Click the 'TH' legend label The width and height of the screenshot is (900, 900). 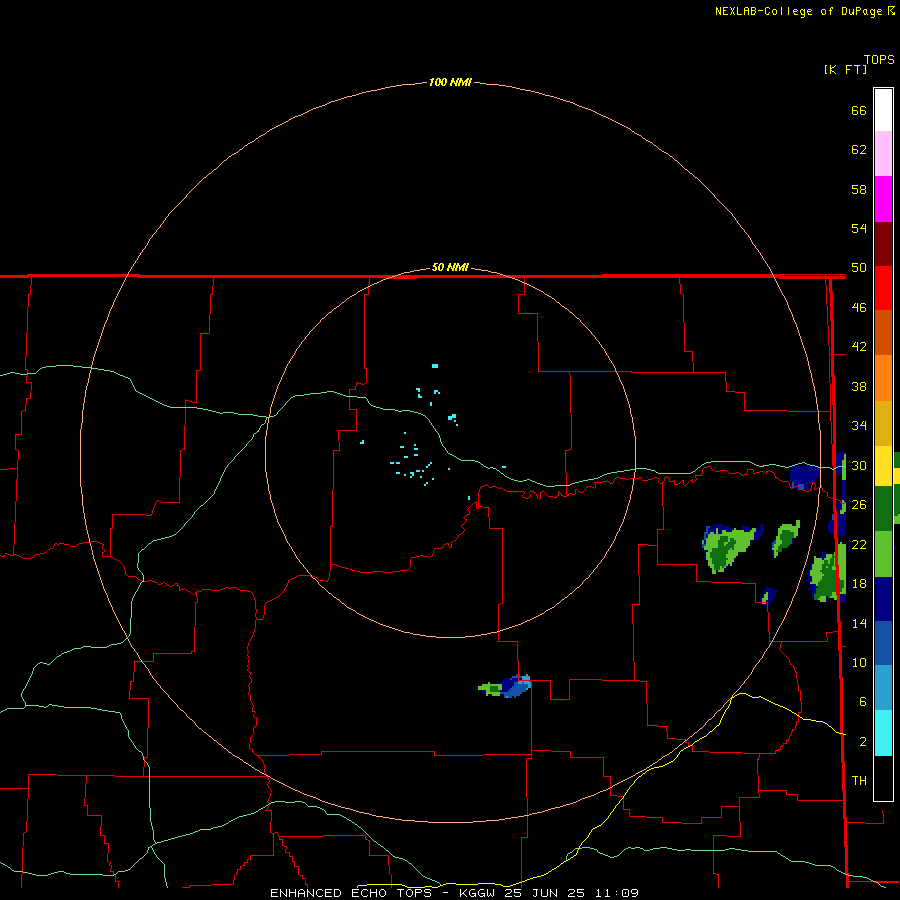point(859,781)
